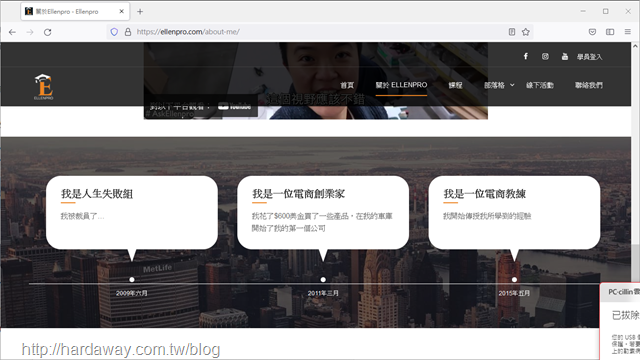Click the PC-cillin notification popup title
The width and height of the screenshot is (640, 360).
(624, 292)
